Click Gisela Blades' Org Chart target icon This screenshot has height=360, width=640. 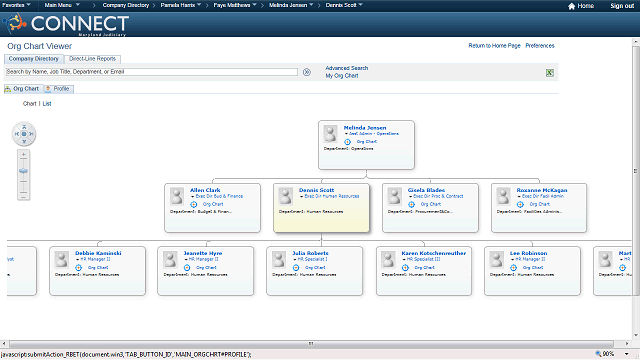tap(411, 204)
